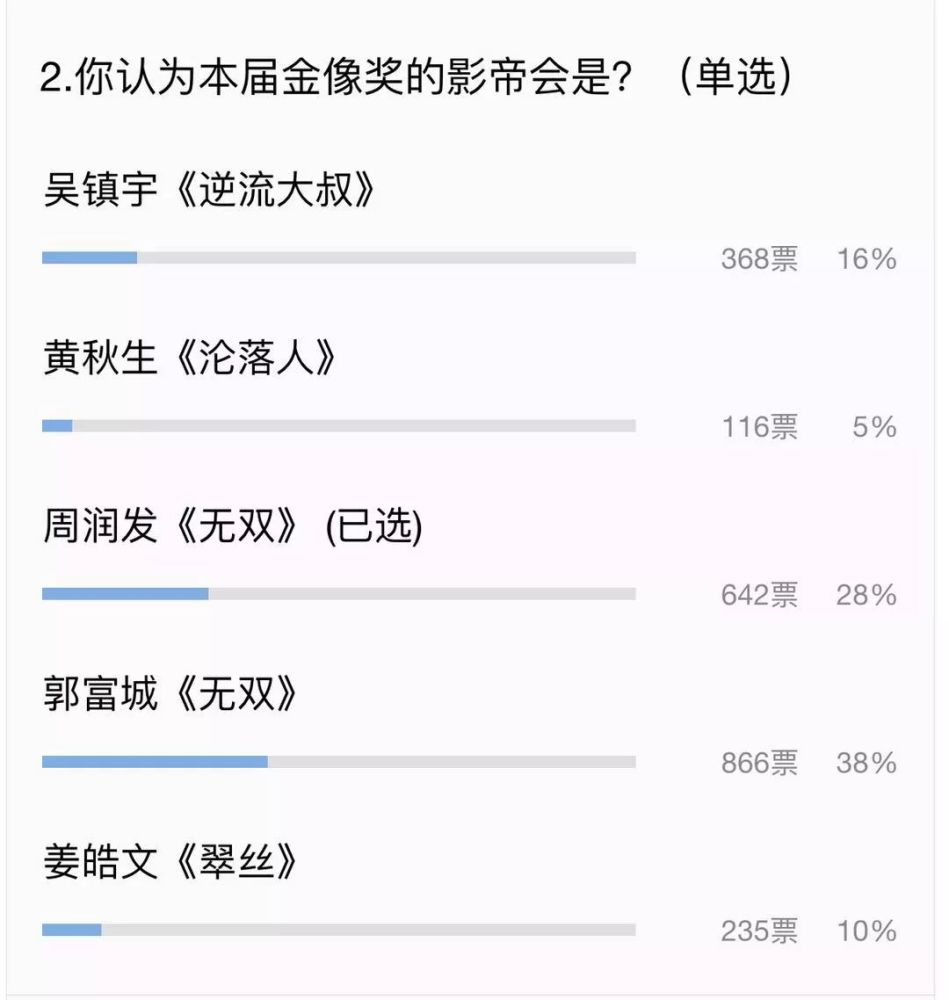Select option 周润发《无双》(已选)

click(x=233, y=526)
